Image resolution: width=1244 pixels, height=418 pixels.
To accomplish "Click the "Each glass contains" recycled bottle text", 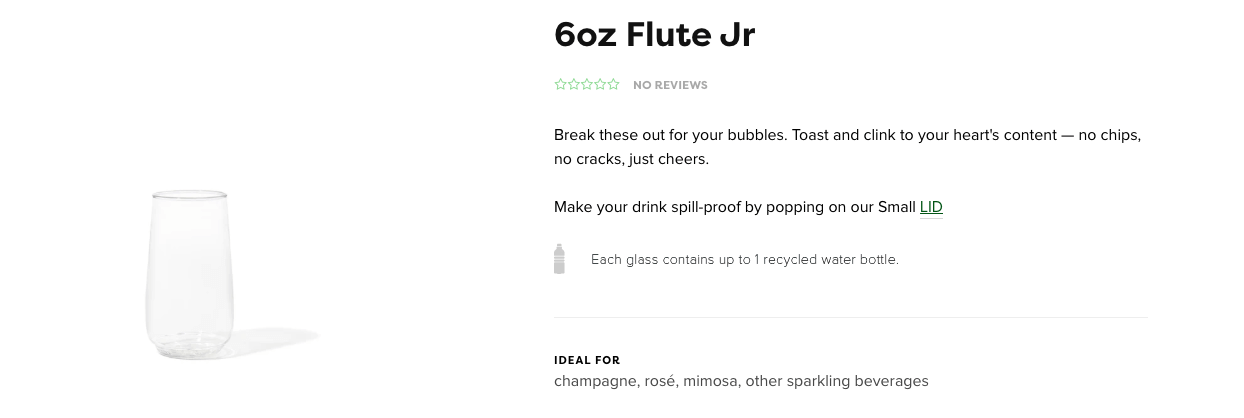I will (x=745, y=260).
